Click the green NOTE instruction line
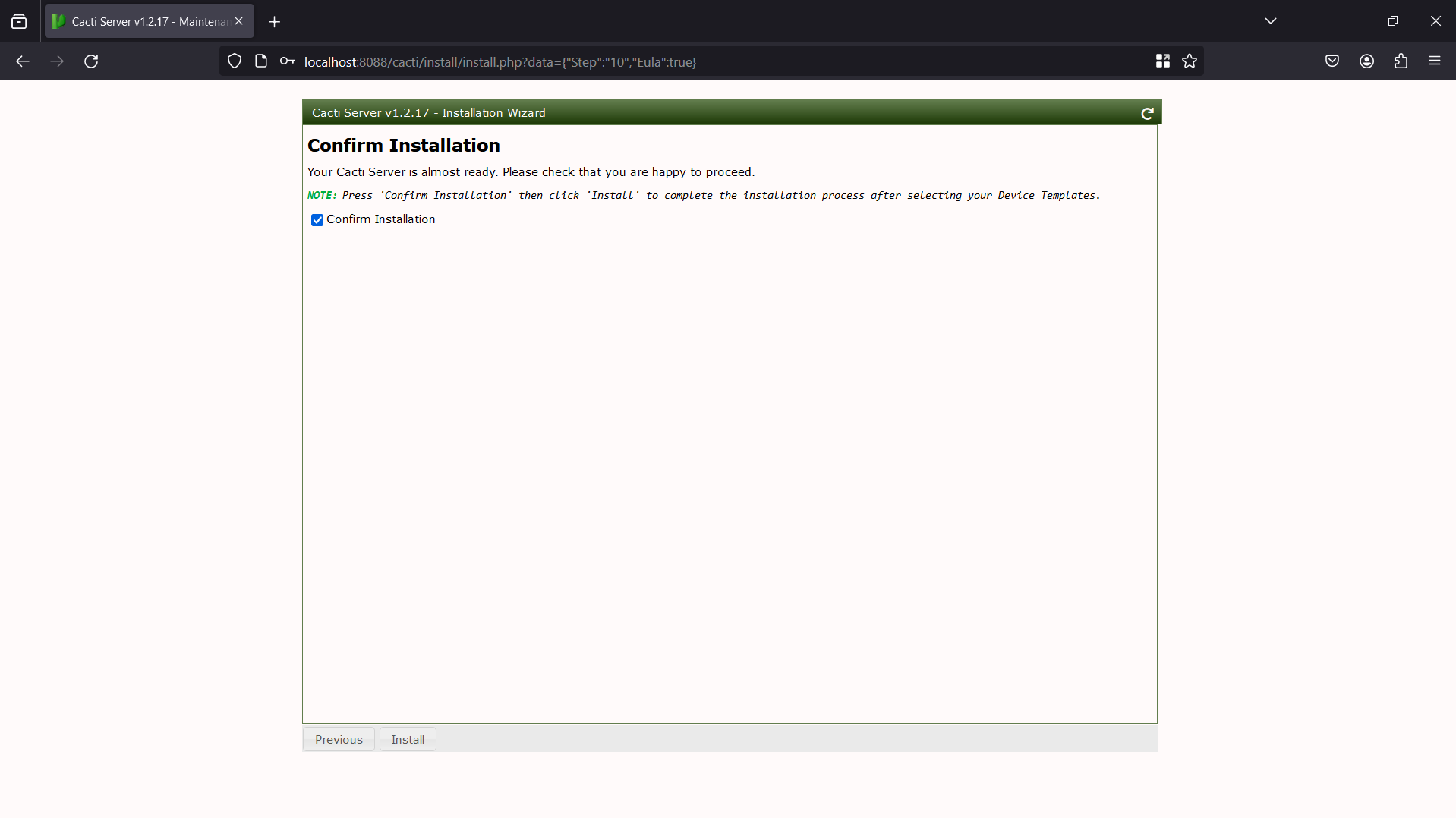This screenshot has height=818, width=1456. tap(704, 196)
